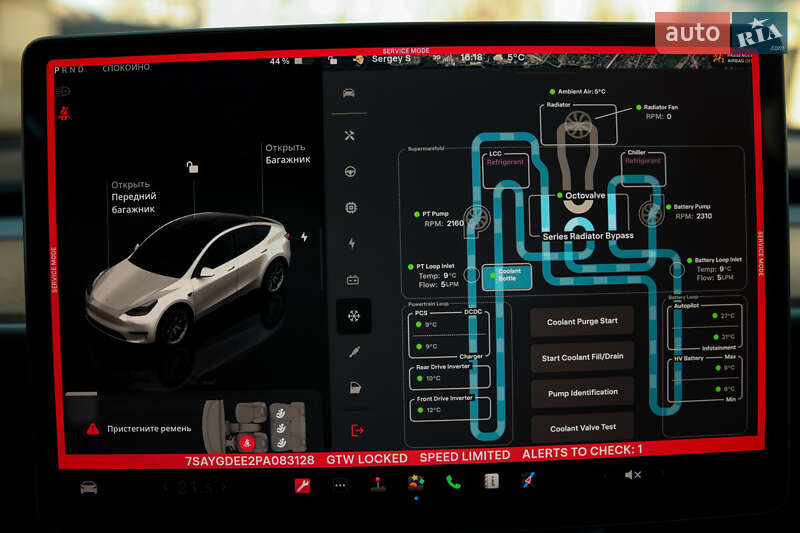Open the owner's manual book icon

491,480
